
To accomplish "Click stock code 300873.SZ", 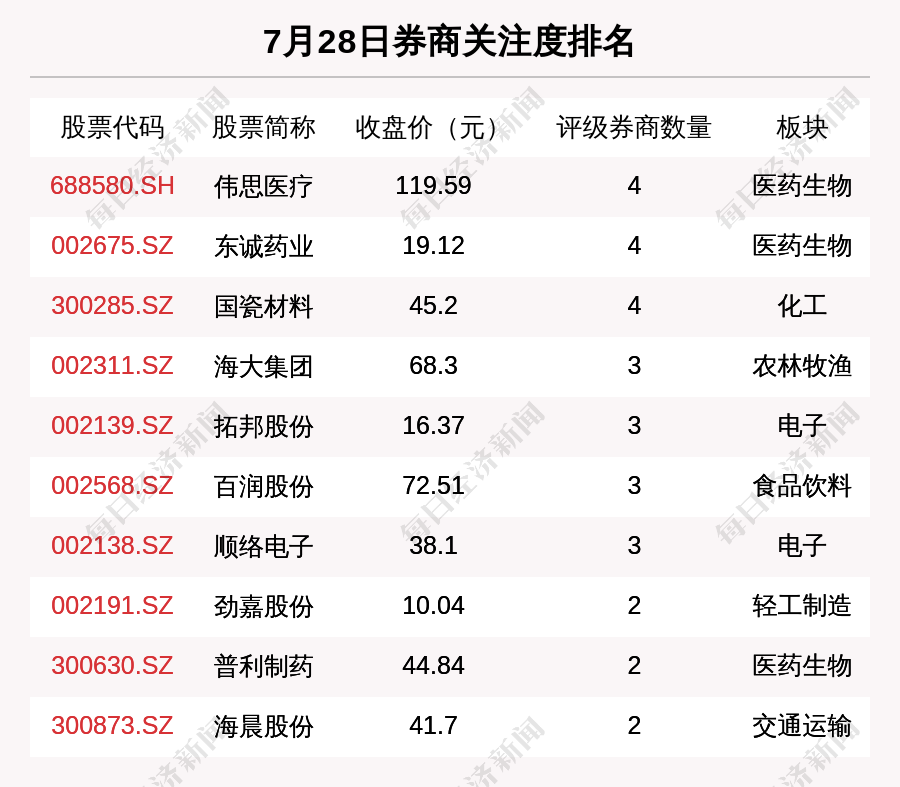I will click(112, 726).
